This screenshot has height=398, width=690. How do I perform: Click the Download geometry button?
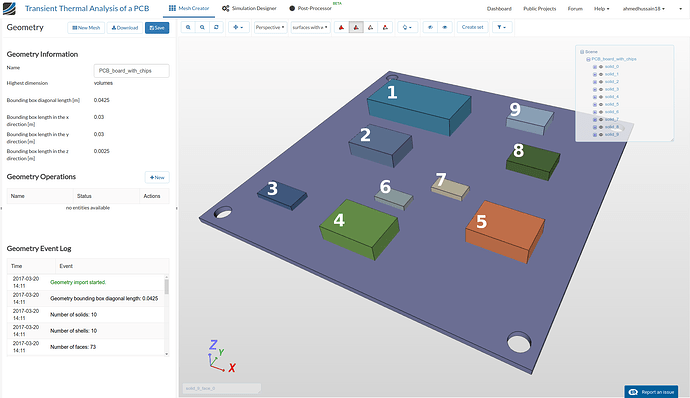(x=125, y=28)
